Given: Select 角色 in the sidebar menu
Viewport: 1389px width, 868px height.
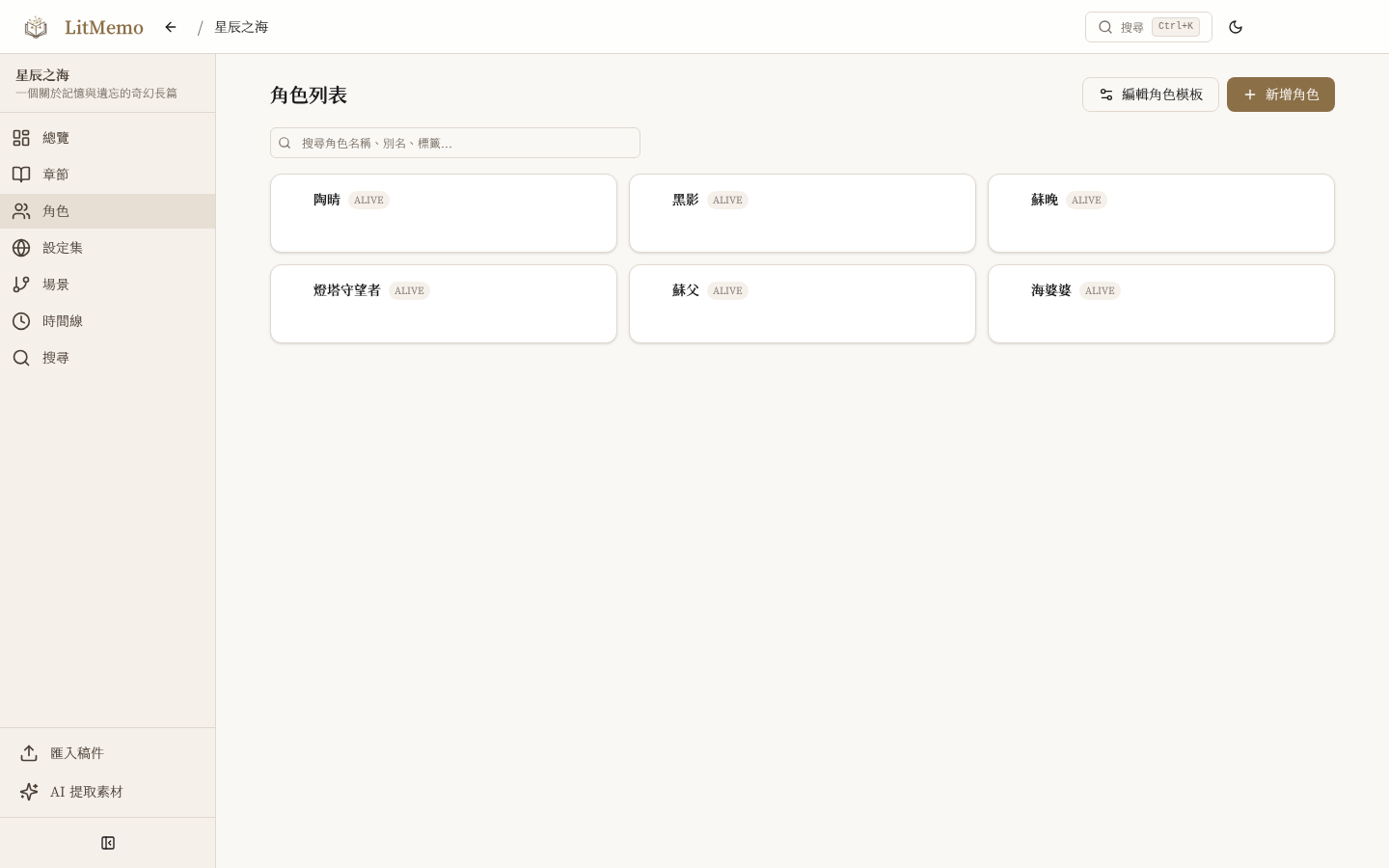Looking at the screenshot, I should pyautogui.click(x=56, y=211).
